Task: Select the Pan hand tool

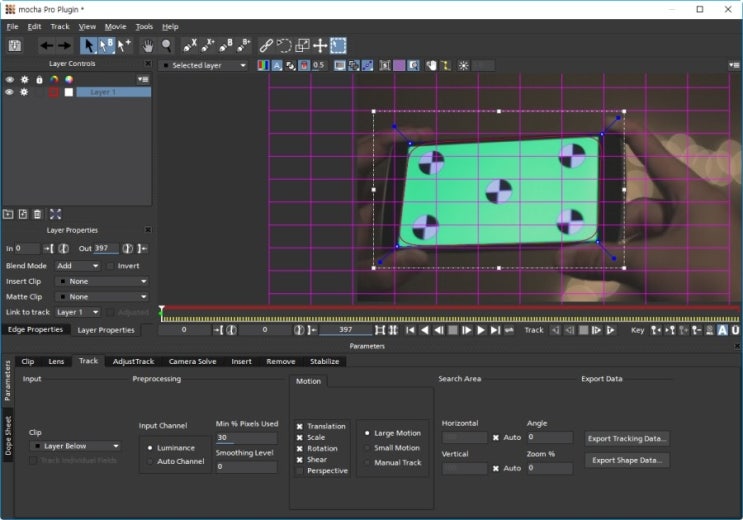Action: pos(148,46)
